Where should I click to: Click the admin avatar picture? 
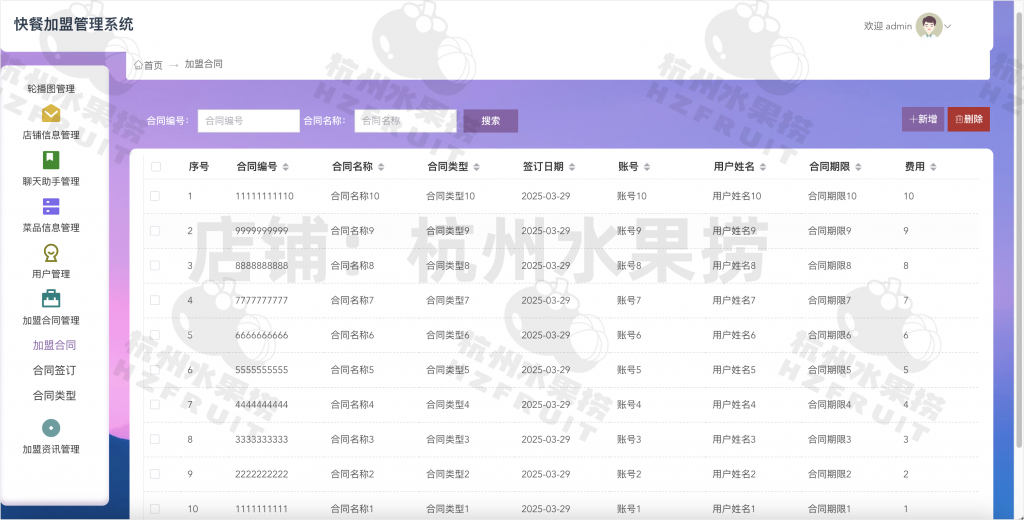coord(929,26)
